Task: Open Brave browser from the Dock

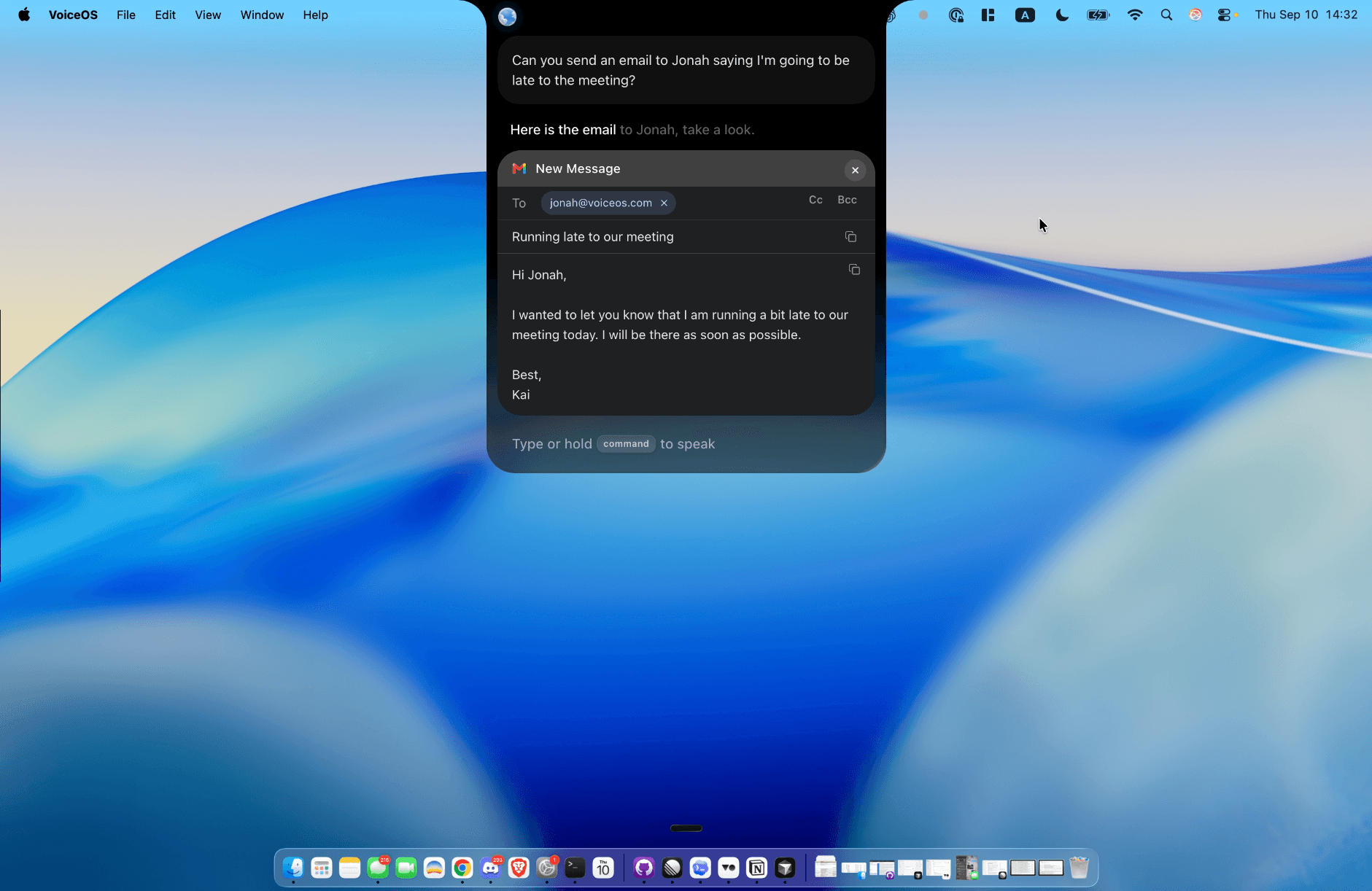Action: tap(519, 868)
